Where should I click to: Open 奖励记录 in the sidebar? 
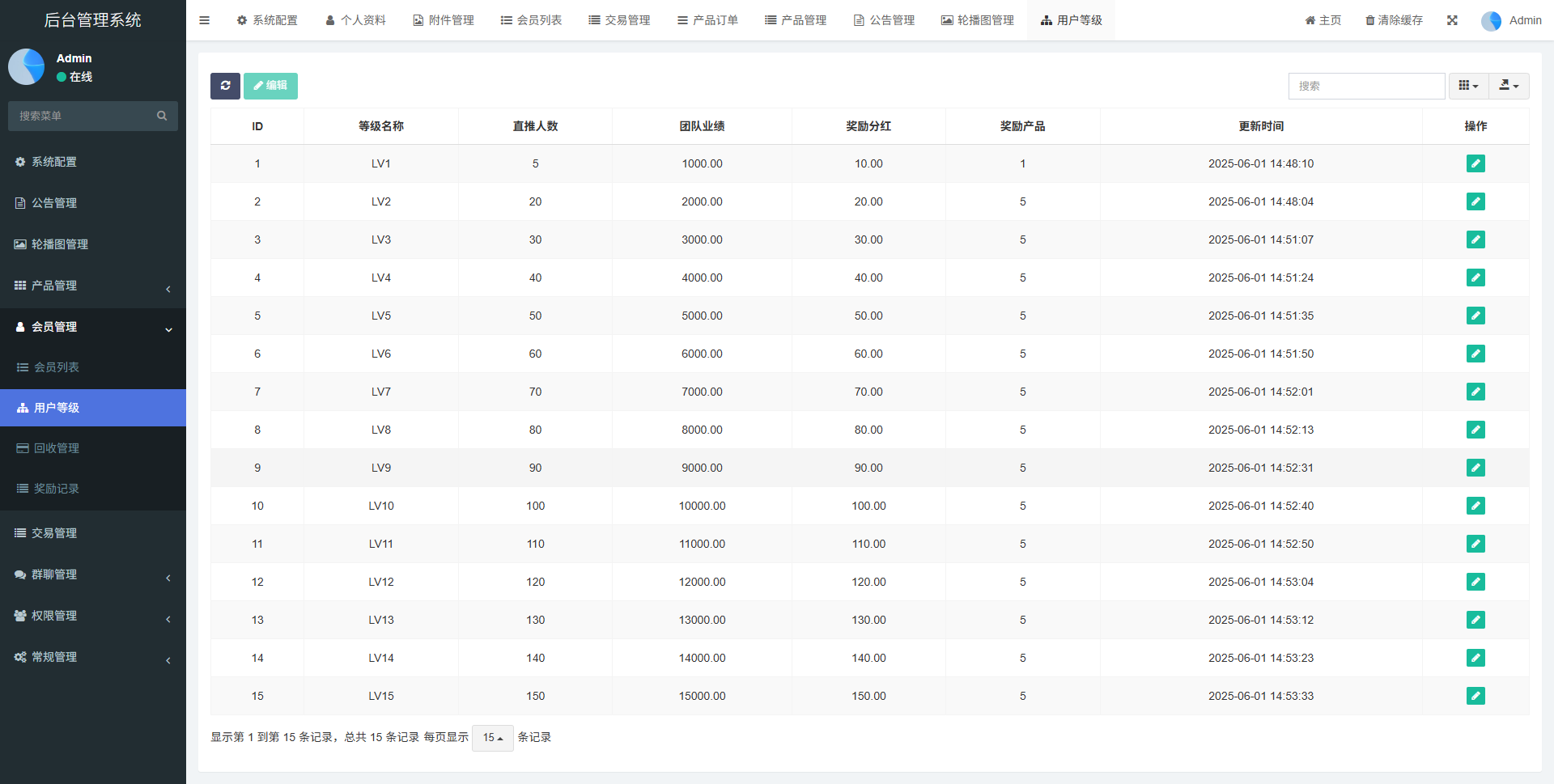click(57, 489)
